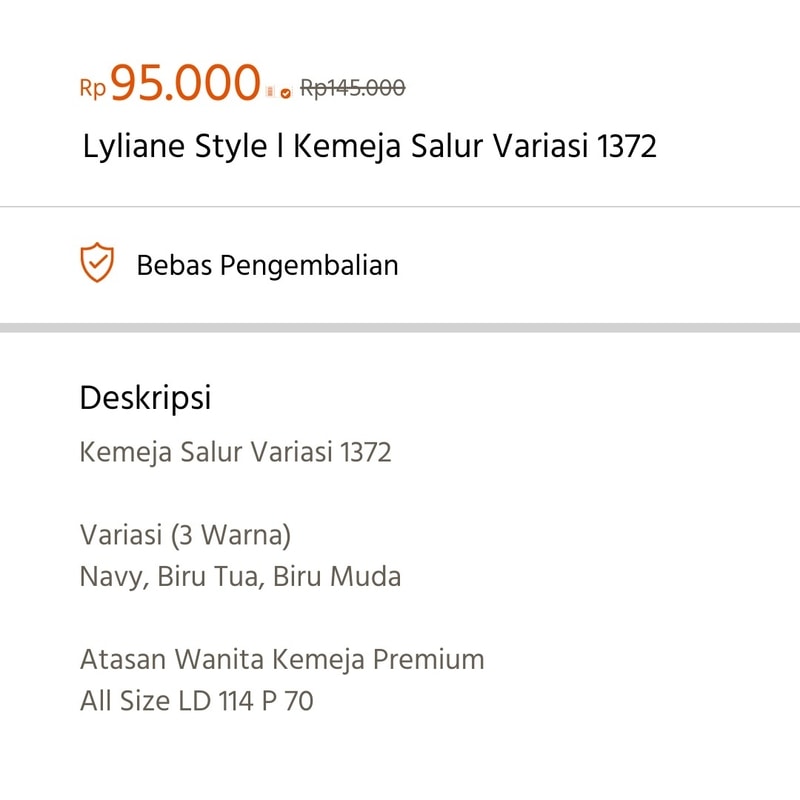Click the thin divider line under title

(x=400, y=207)
